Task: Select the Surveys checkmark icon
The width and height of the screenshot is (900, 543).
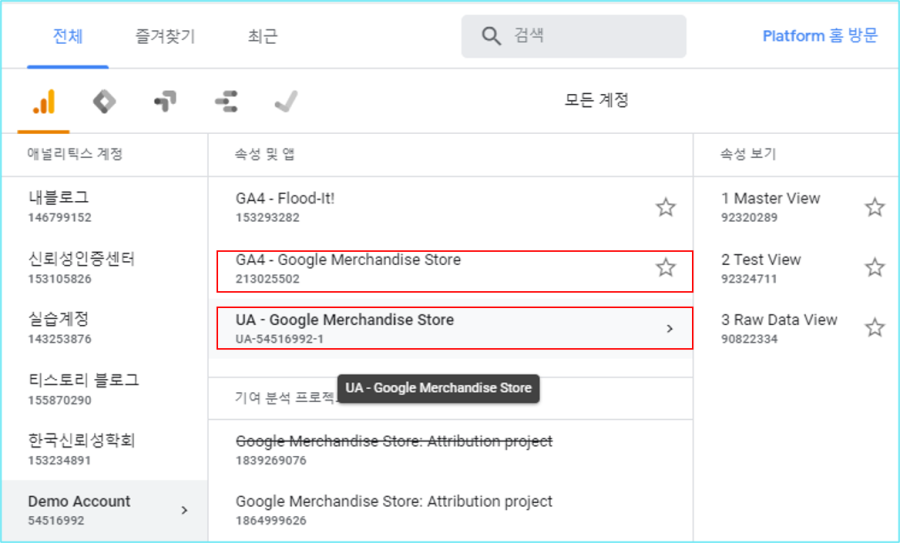Action: click(286, 102)
